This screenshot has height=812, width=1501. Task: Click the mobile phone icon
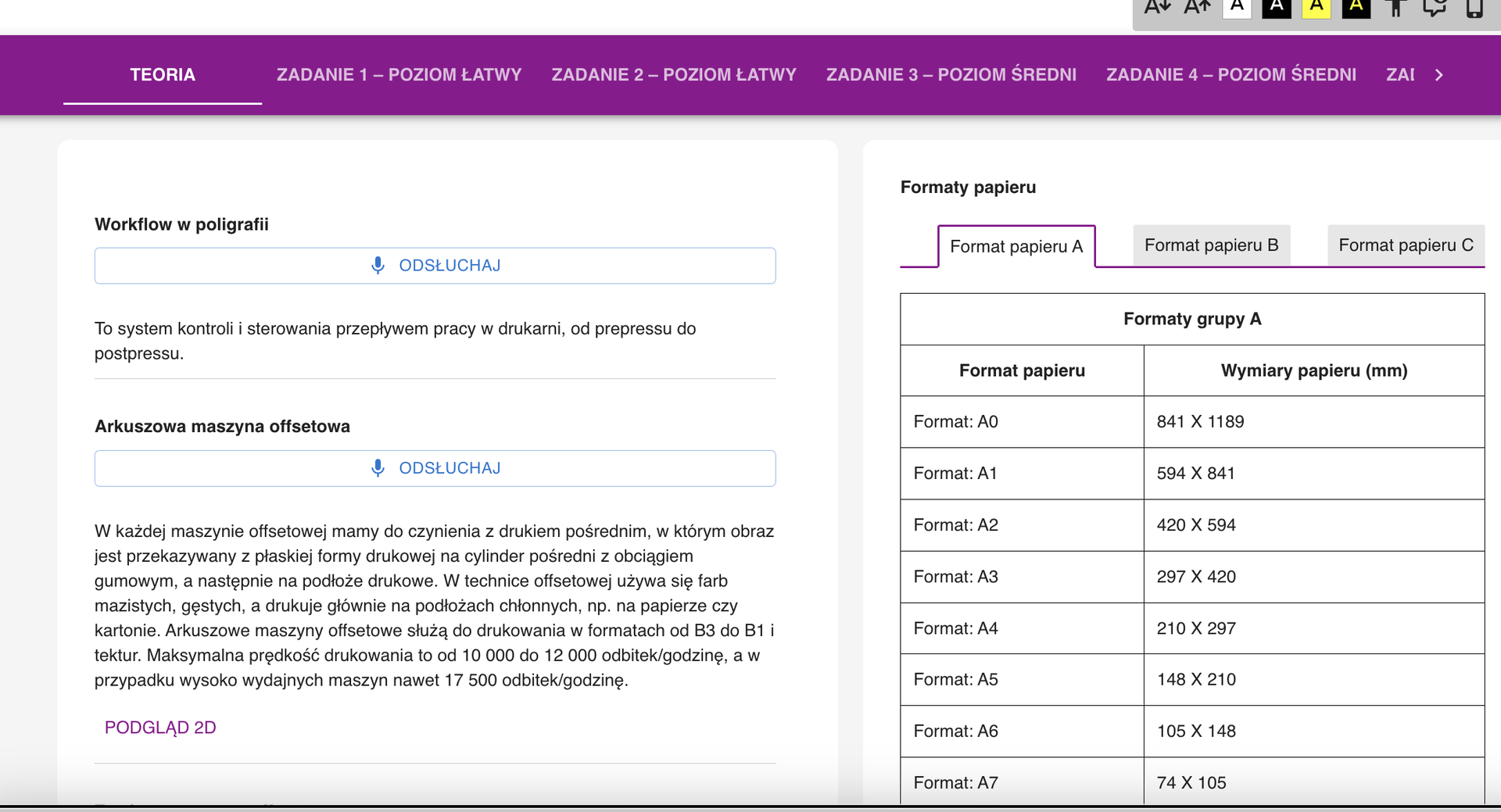click(x=1474, y=8)
